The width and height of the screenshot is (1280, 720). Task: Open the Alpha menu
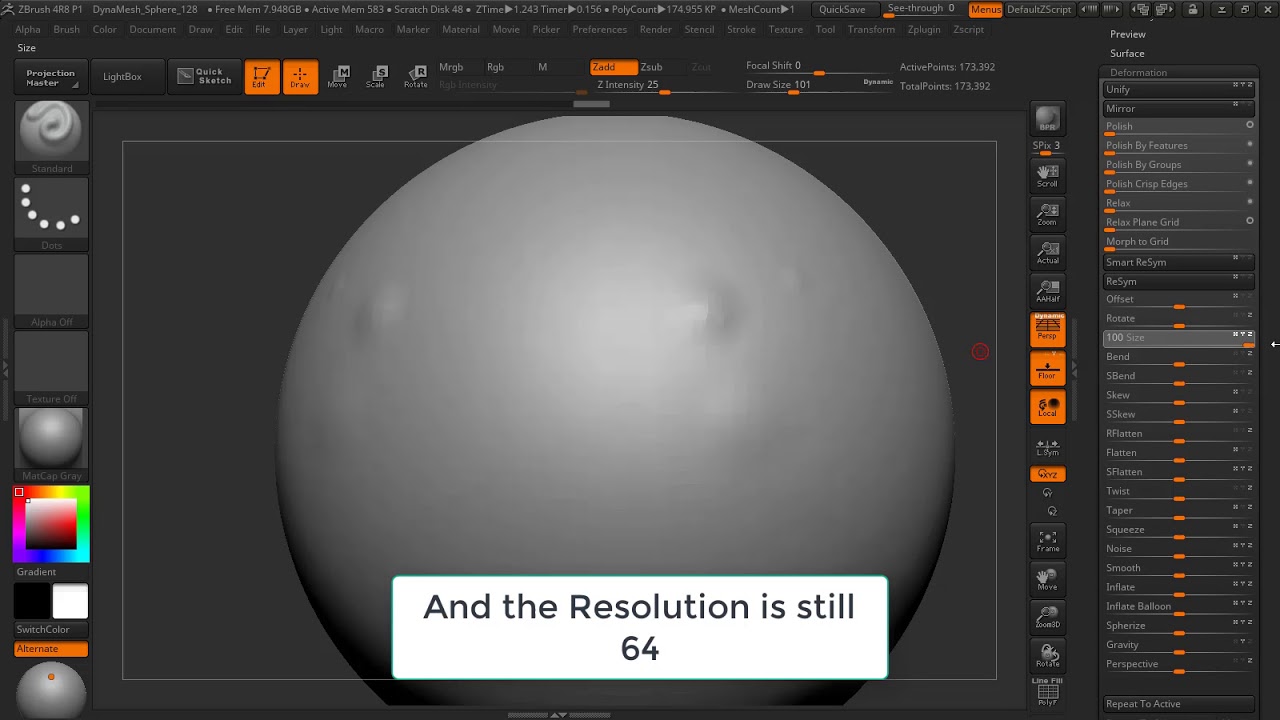[x=28, y=29]
